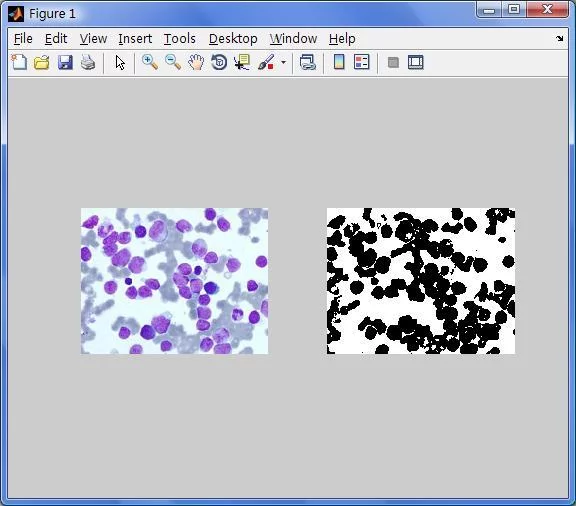This screenshot has height=506, width=576.
Task: Select the Pan hand tool
Action: tap(196, 62)
